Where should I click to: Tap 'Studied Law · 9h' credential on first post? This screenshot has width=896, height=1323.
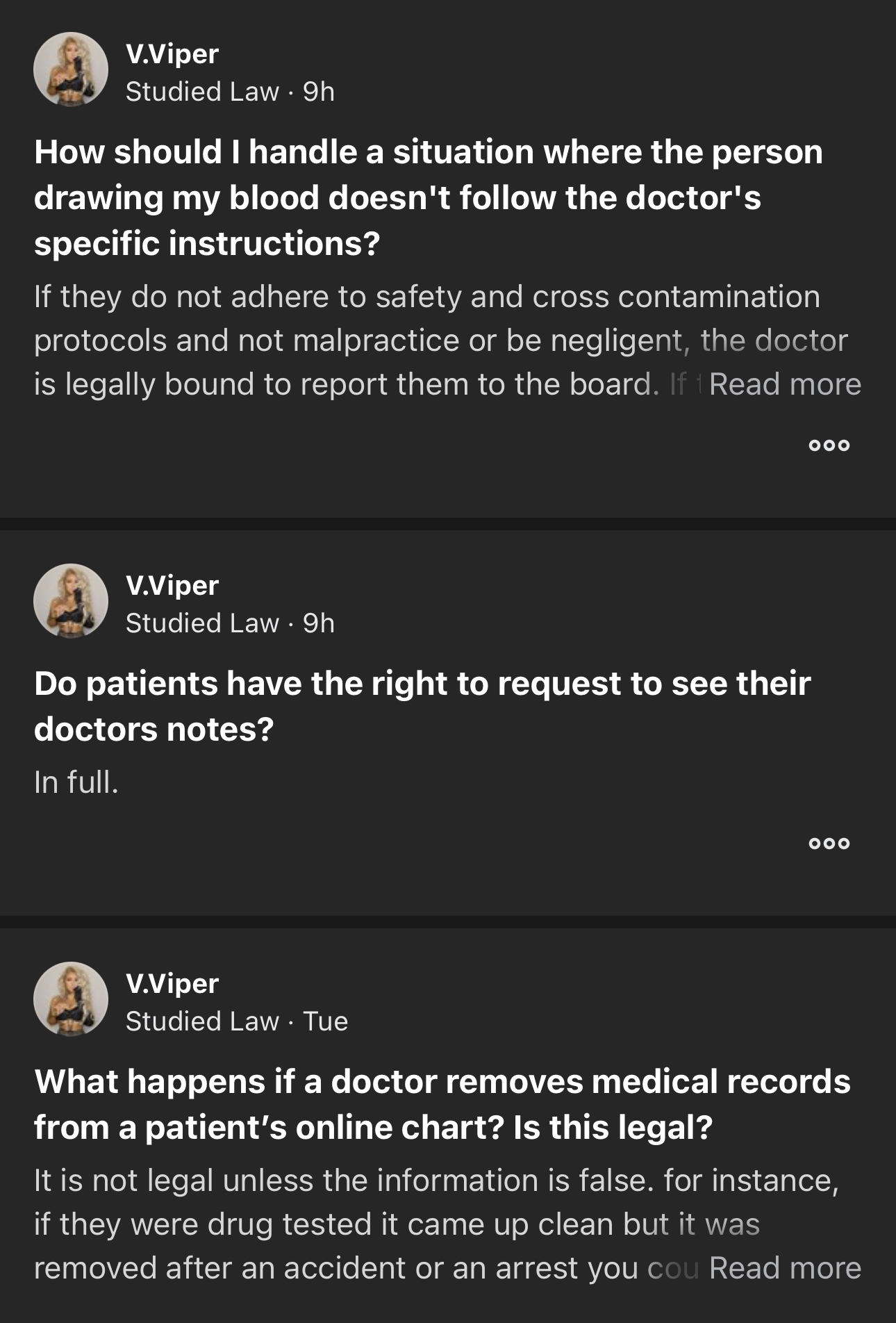pyautogui.click(x=230, y=92)
